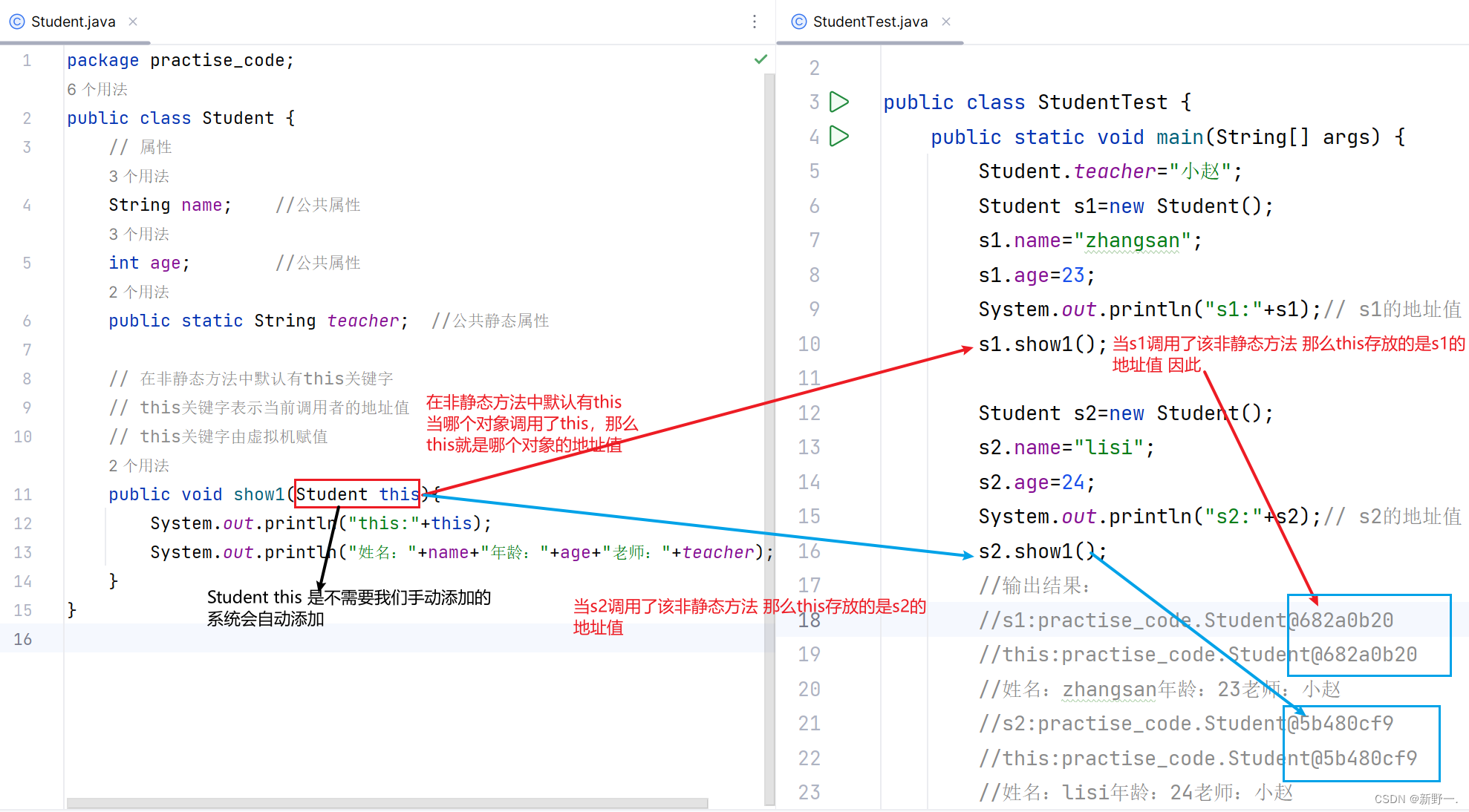Image resolution: width=1469 pixels, height=812 pixels.
Task: Run the StudentTest class via the gutter play icon
Action: click(x=838, y=102)
